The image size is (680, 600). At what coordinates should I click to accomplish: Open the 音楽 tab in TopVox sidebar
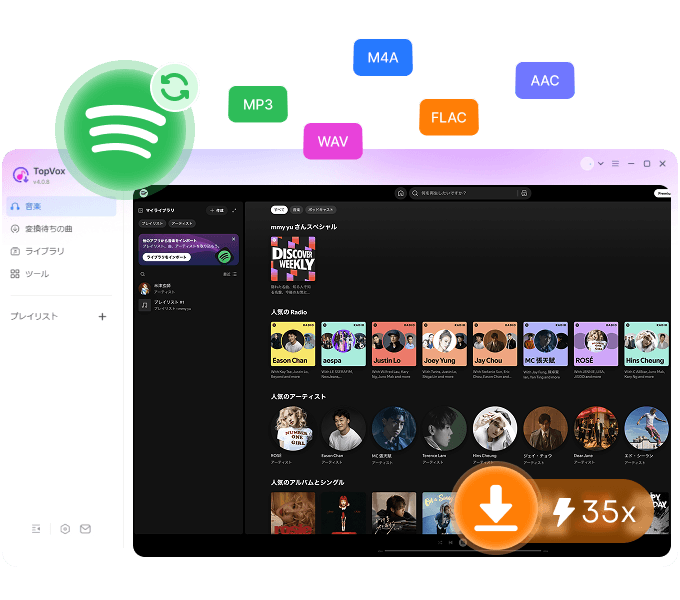point(61,206)
